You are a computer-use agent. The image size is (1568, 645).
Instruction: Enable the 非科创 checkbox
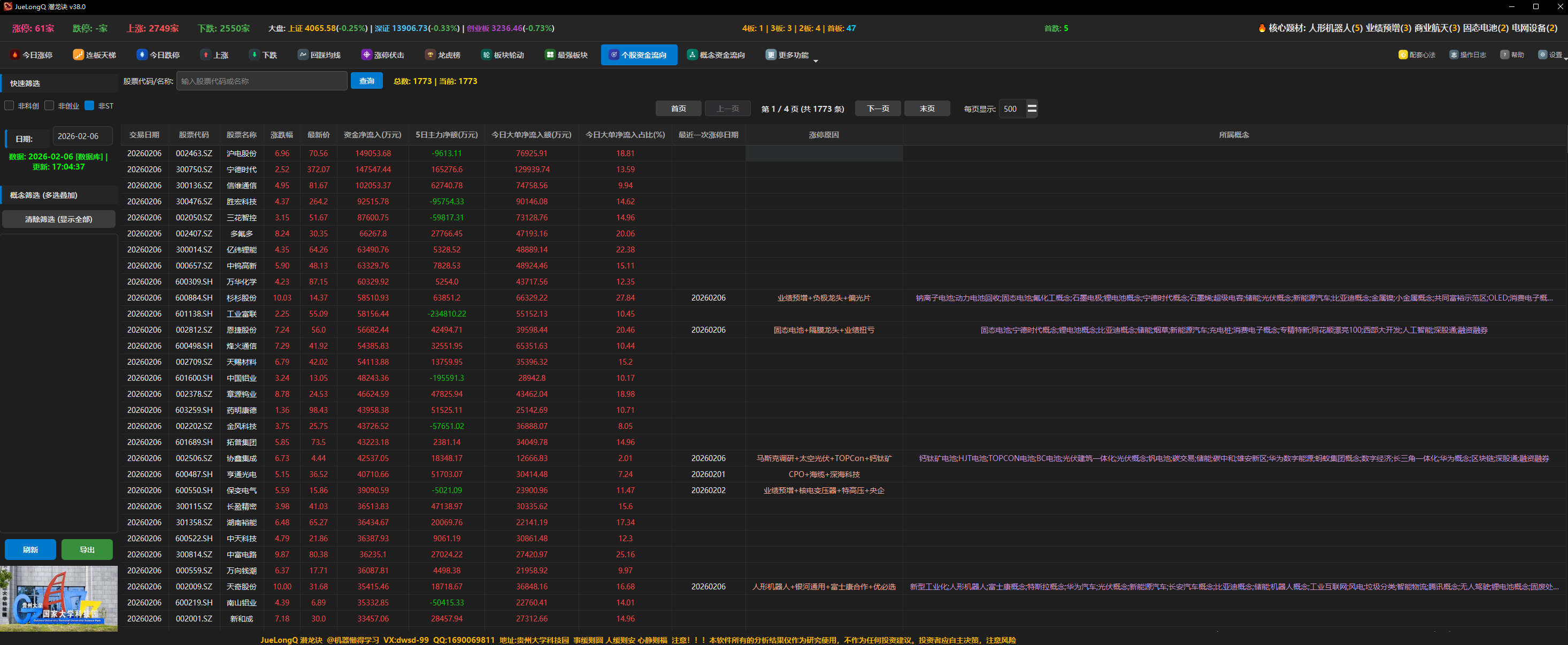[x=9, y=105]
